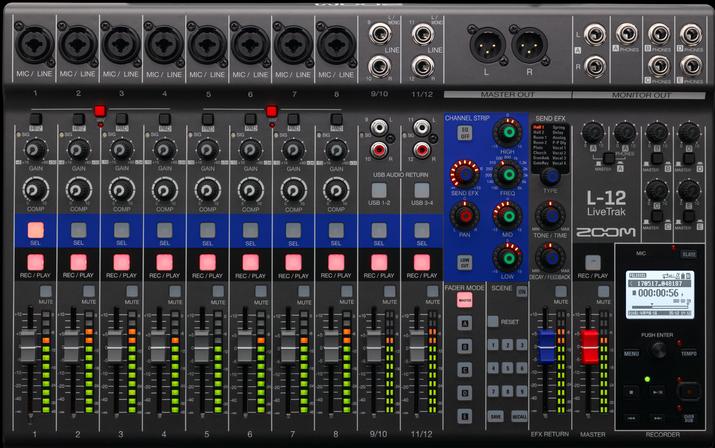Click the SEND EFX level knob
Screen dimensions: 715x448
pos(466,174)
